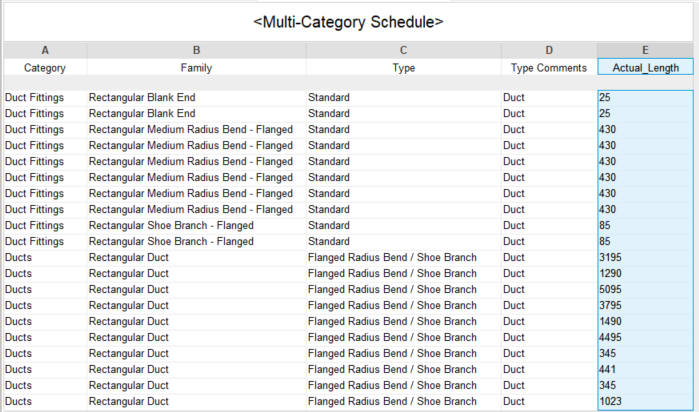Screen dimensions: 699x412
Task: Select the Actual_Length cell with value 3195
Action: pyautogui.click(x=646, y=258)
